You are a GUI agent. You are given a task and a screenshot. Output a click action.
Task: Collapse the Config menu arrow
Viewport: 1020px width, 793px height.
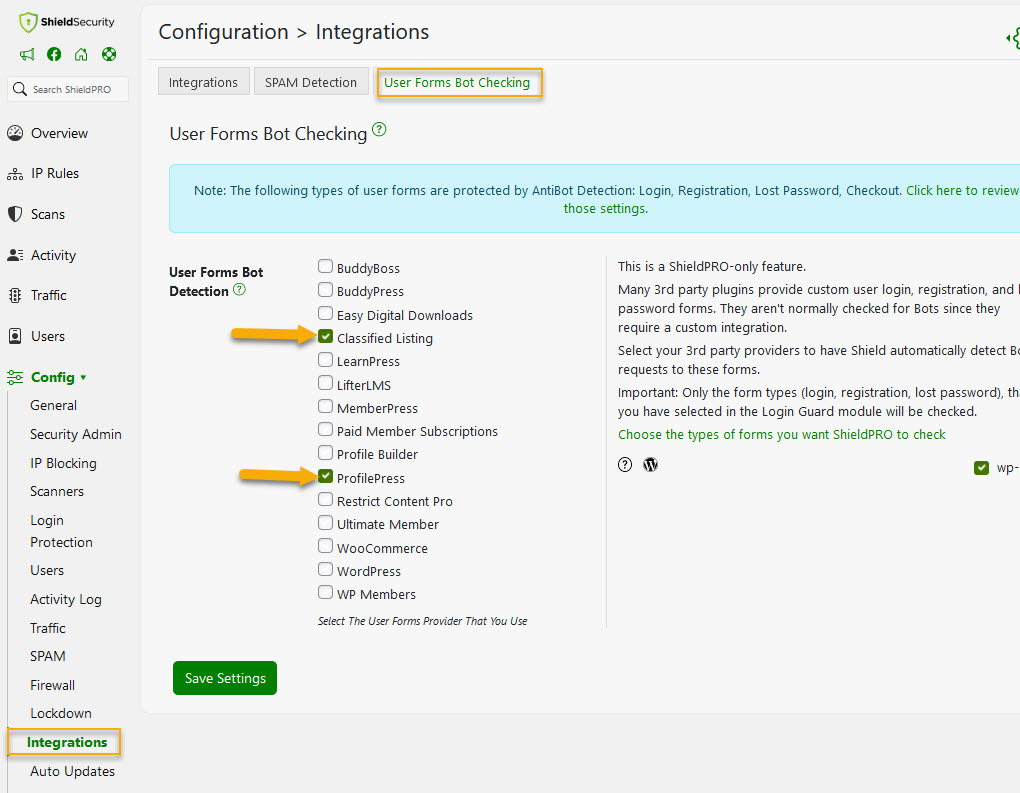(83, 377)
